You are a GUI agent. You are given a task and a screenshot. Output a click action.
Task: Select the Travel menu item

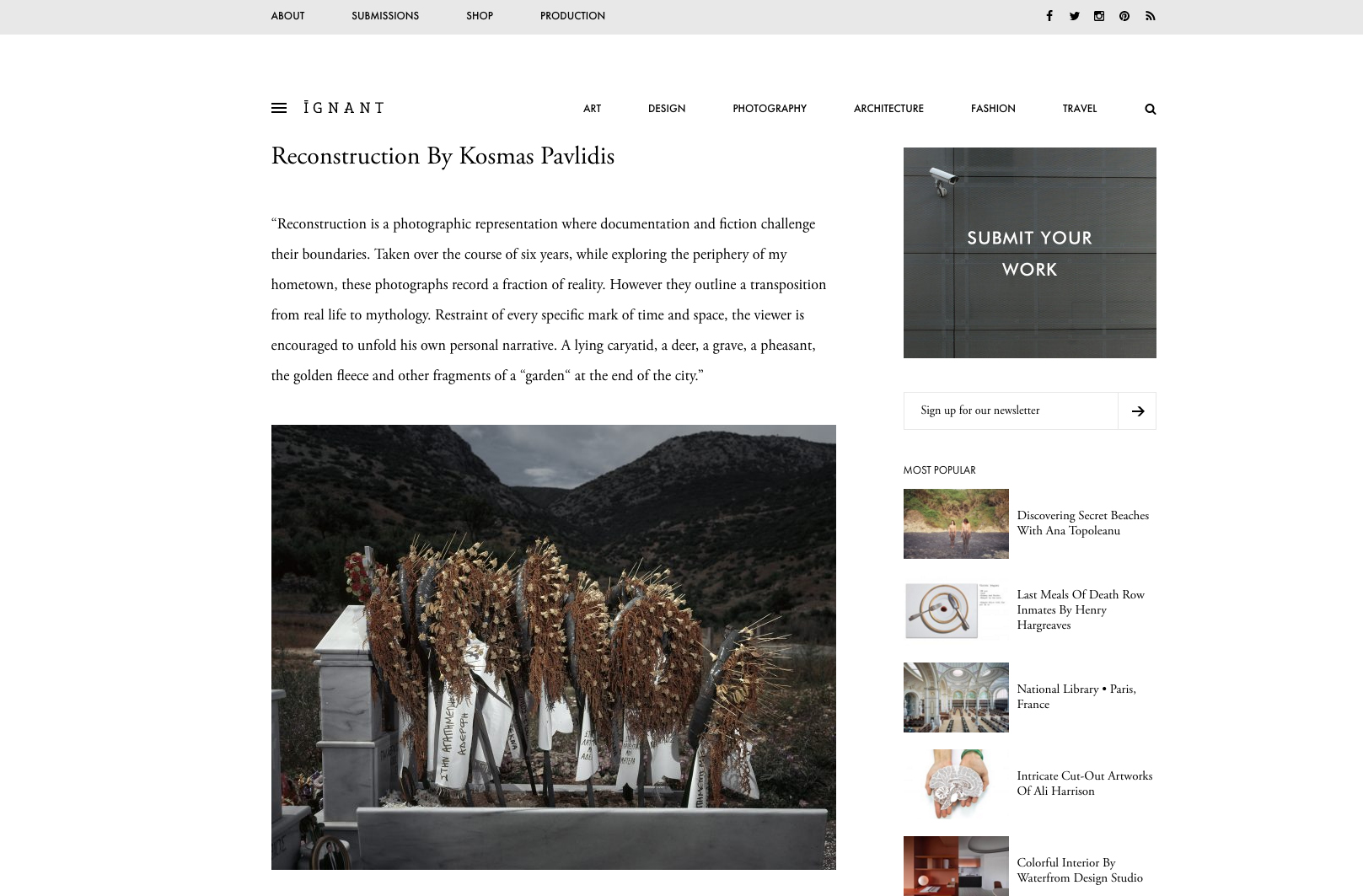[1079, 109]
